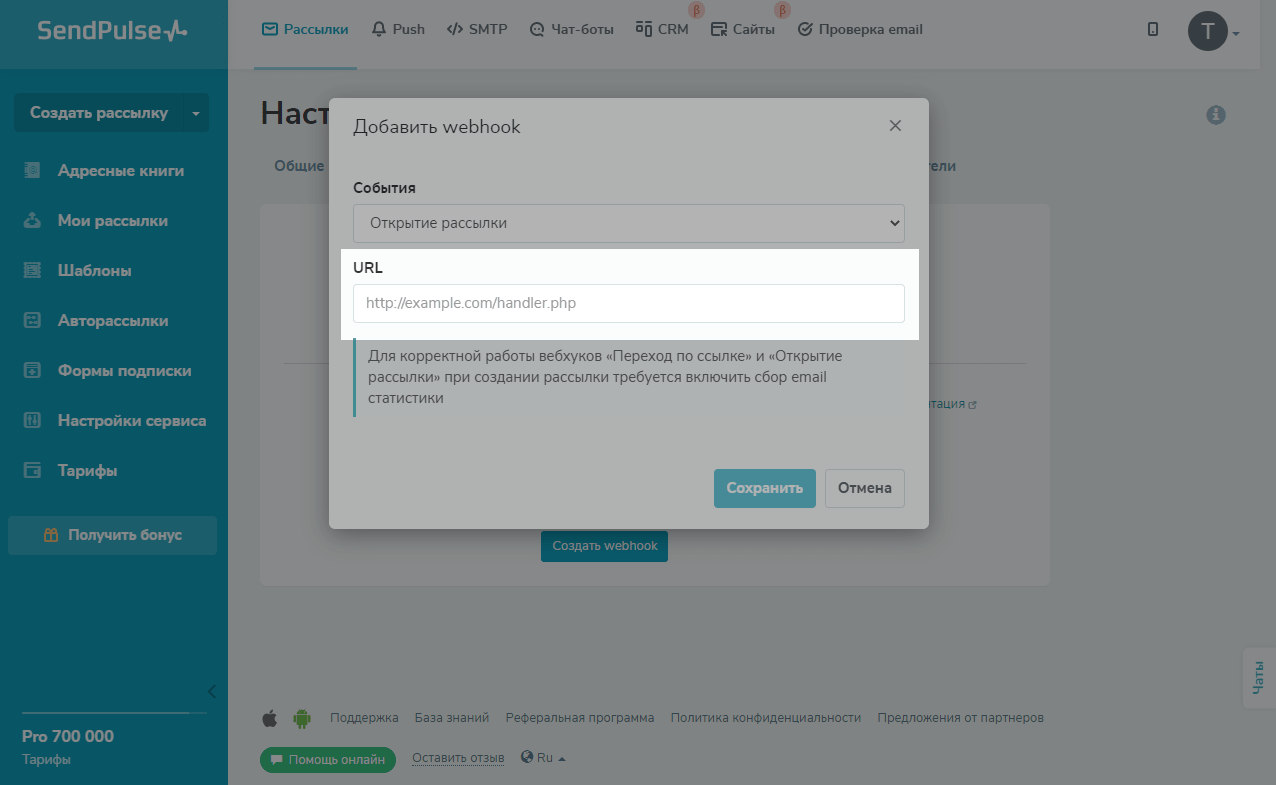Open the Push notifications bell tab
This screenshot has height=785, width=1276.
click(398, 30)
